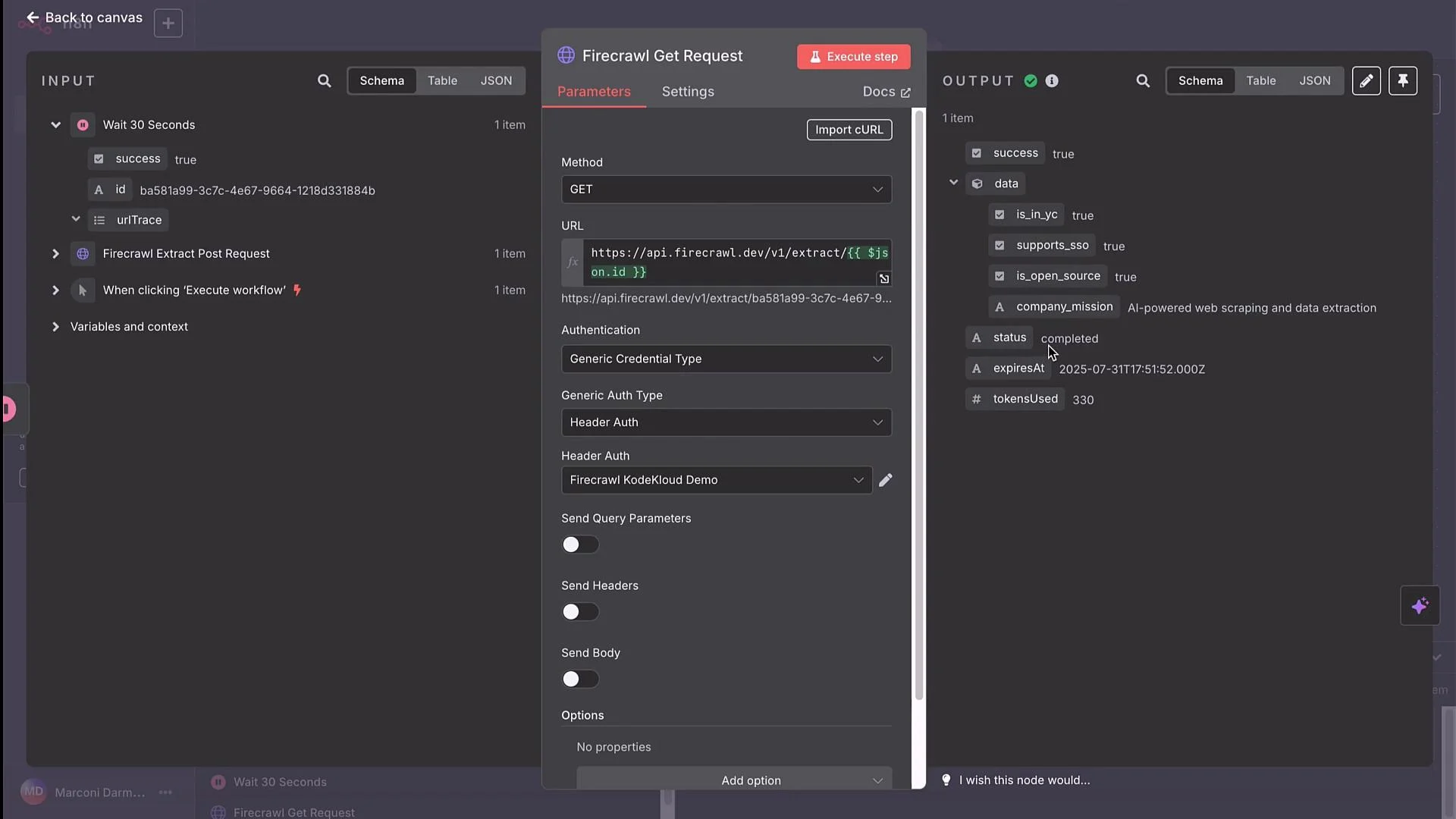This screenshot has width=1456, height=819.
Task: Click the add plus icon at top
Action: coord(168,24)
